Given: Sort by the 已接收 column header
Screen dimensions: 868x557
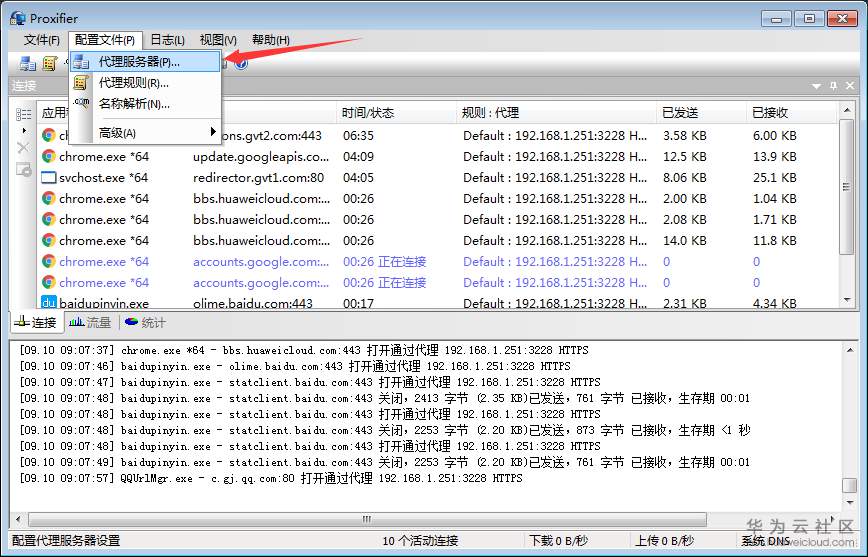Looking at the screenshot, I should (x=792, y=113).
